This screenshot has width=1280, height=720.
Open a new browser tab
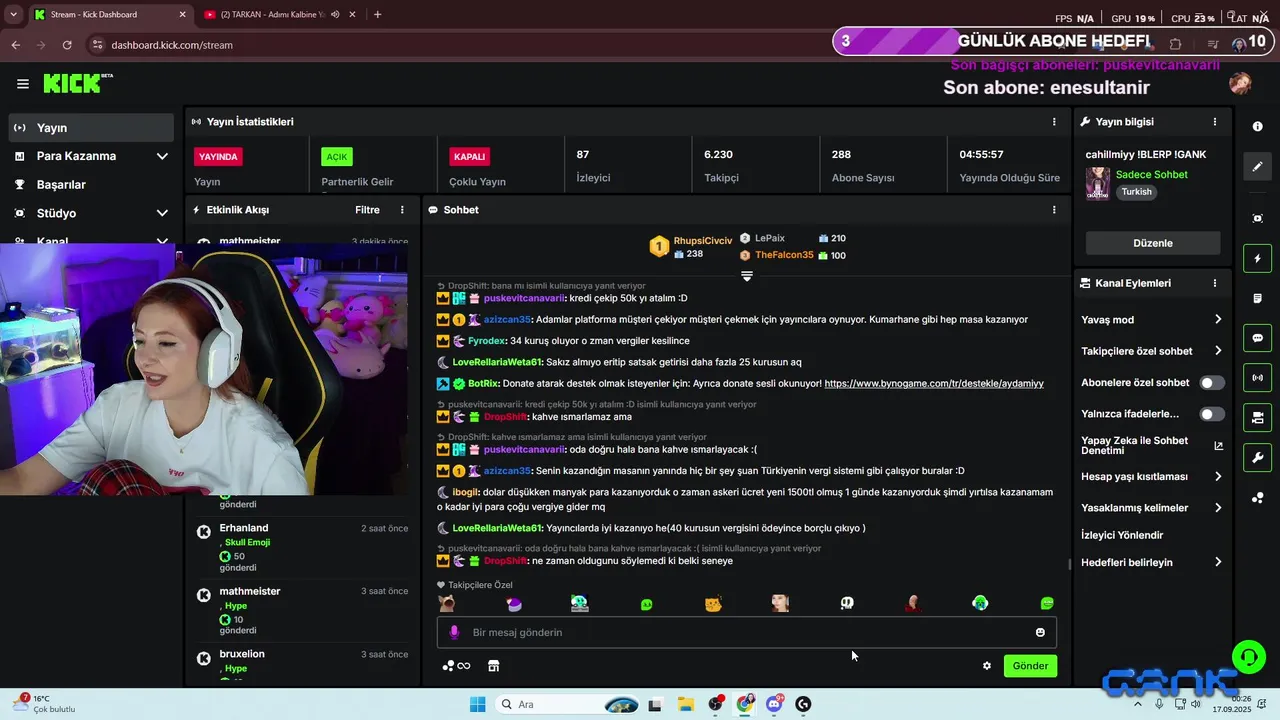[377, 15]
